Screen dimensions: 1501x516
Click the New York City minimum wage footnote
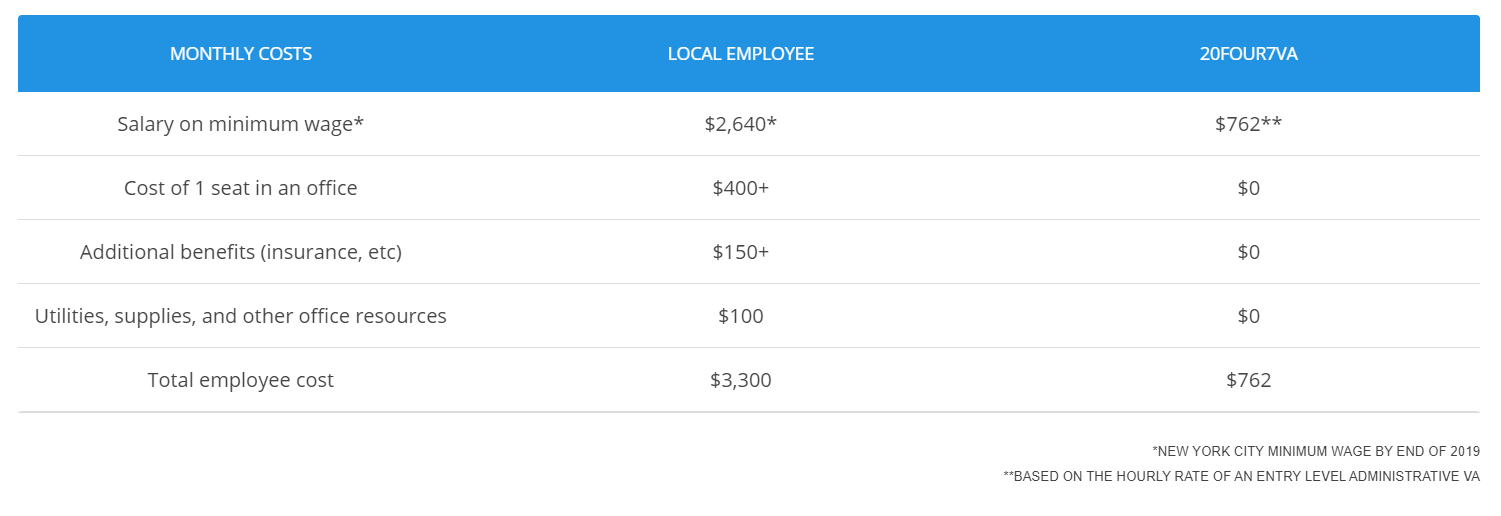1316,452
